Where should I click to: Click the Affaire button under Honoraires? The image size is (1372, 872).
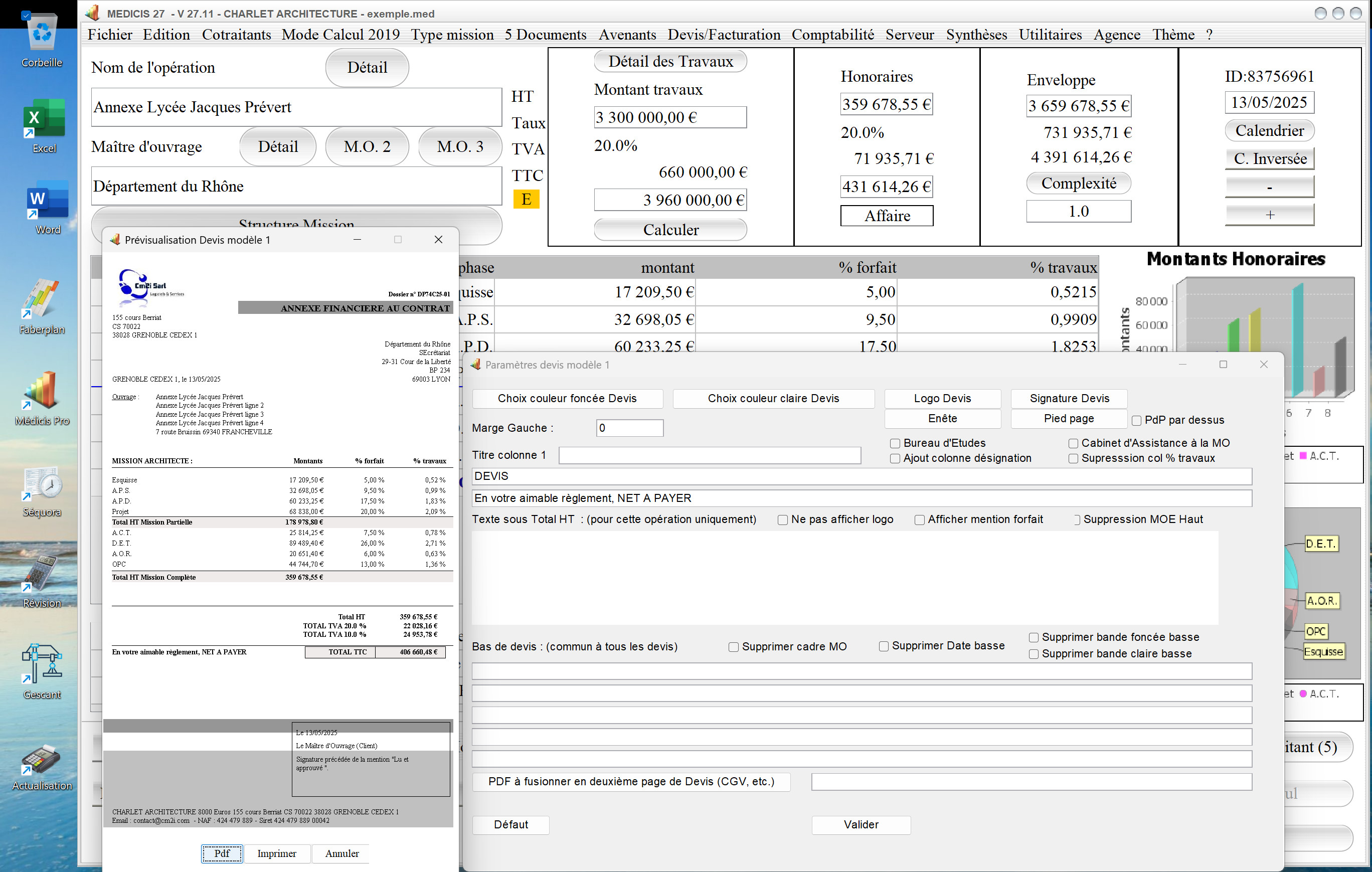pos(887,216)
